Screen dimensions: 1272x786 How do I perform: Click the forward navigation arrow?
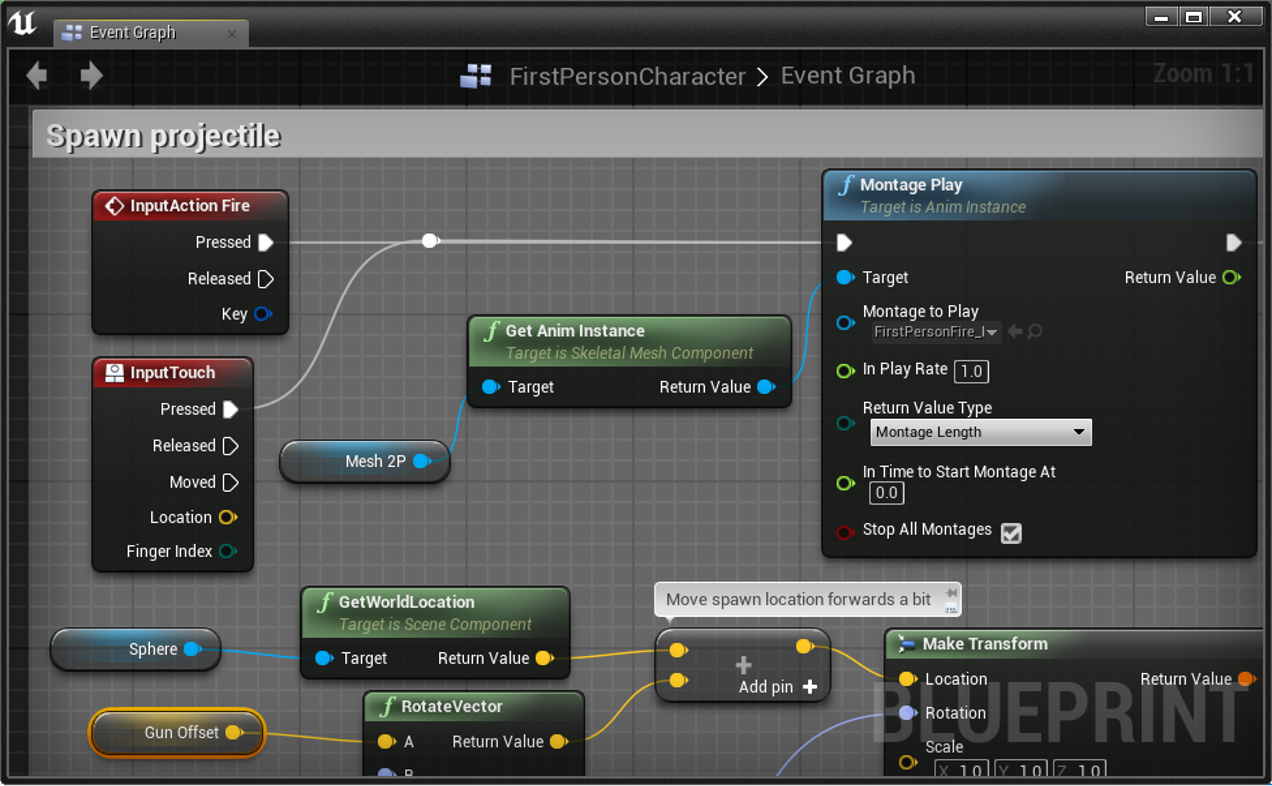coord(91,76)
